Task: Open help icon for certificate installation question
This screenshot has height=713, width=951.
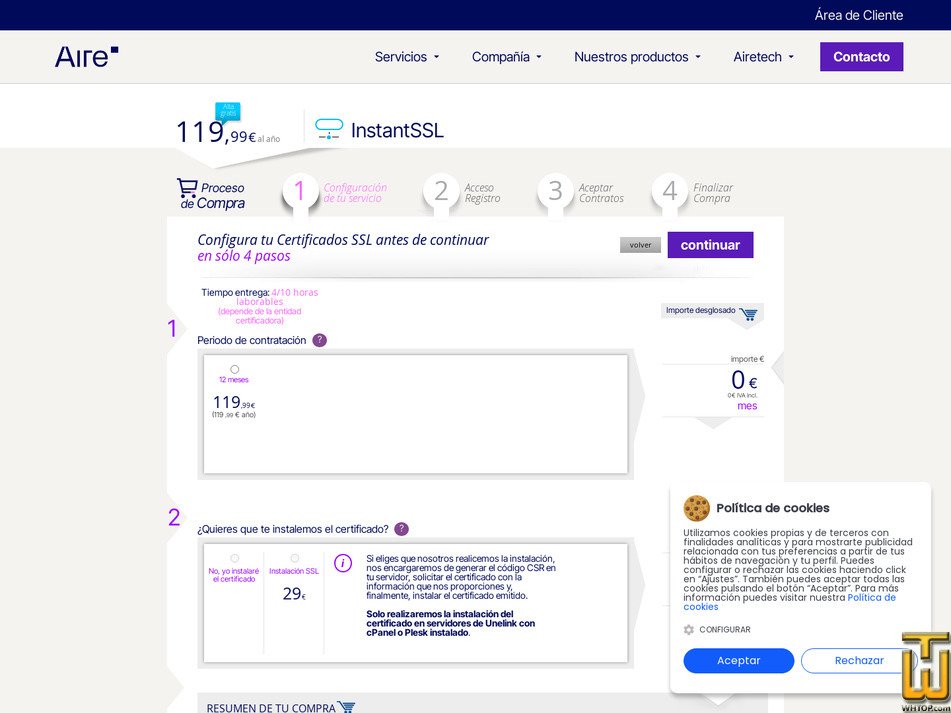Action: [x=402, y=529]
